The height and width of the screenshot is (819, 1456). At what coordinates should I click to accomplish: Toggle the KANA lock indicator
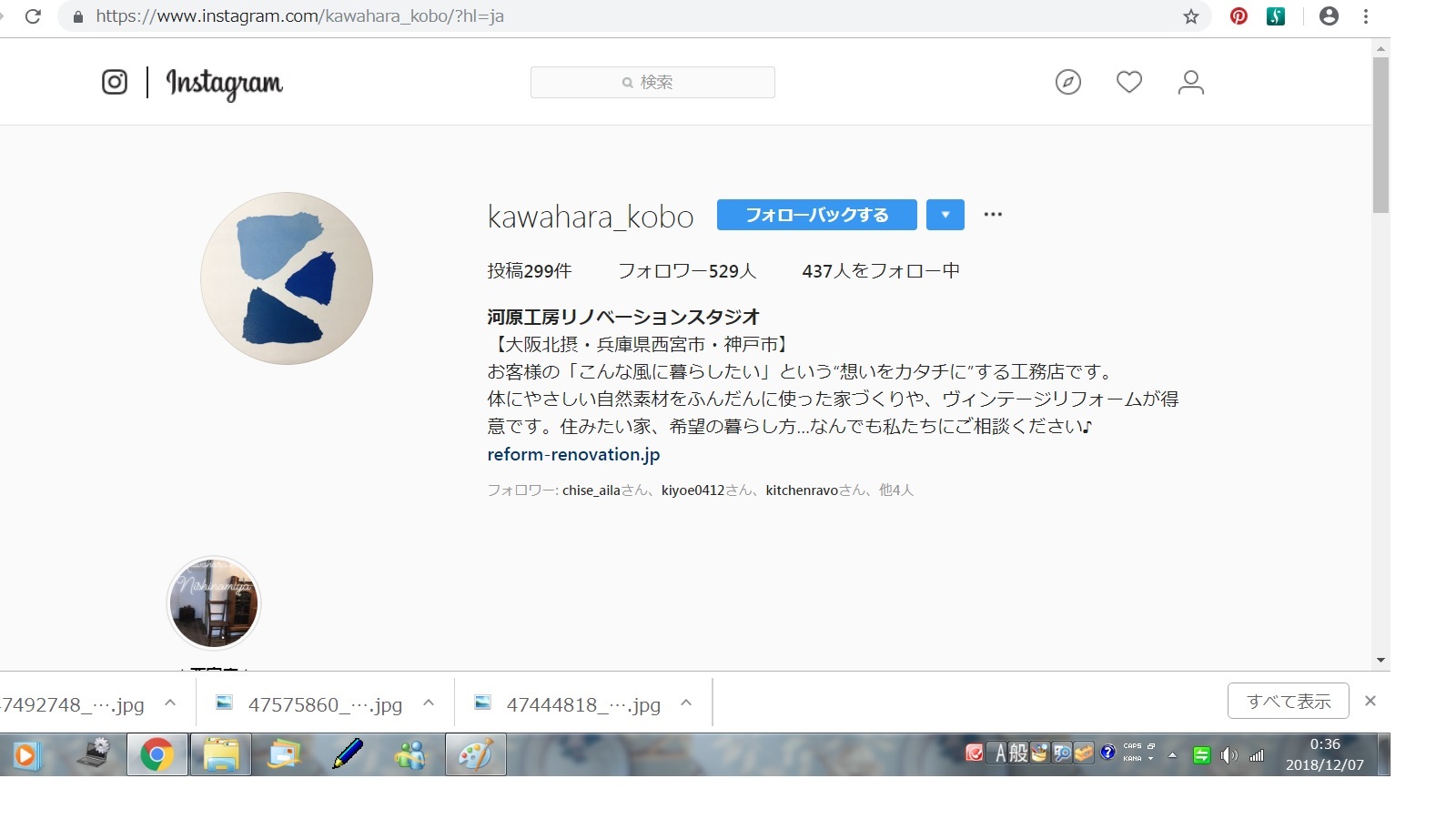(x=1132, y=759)
